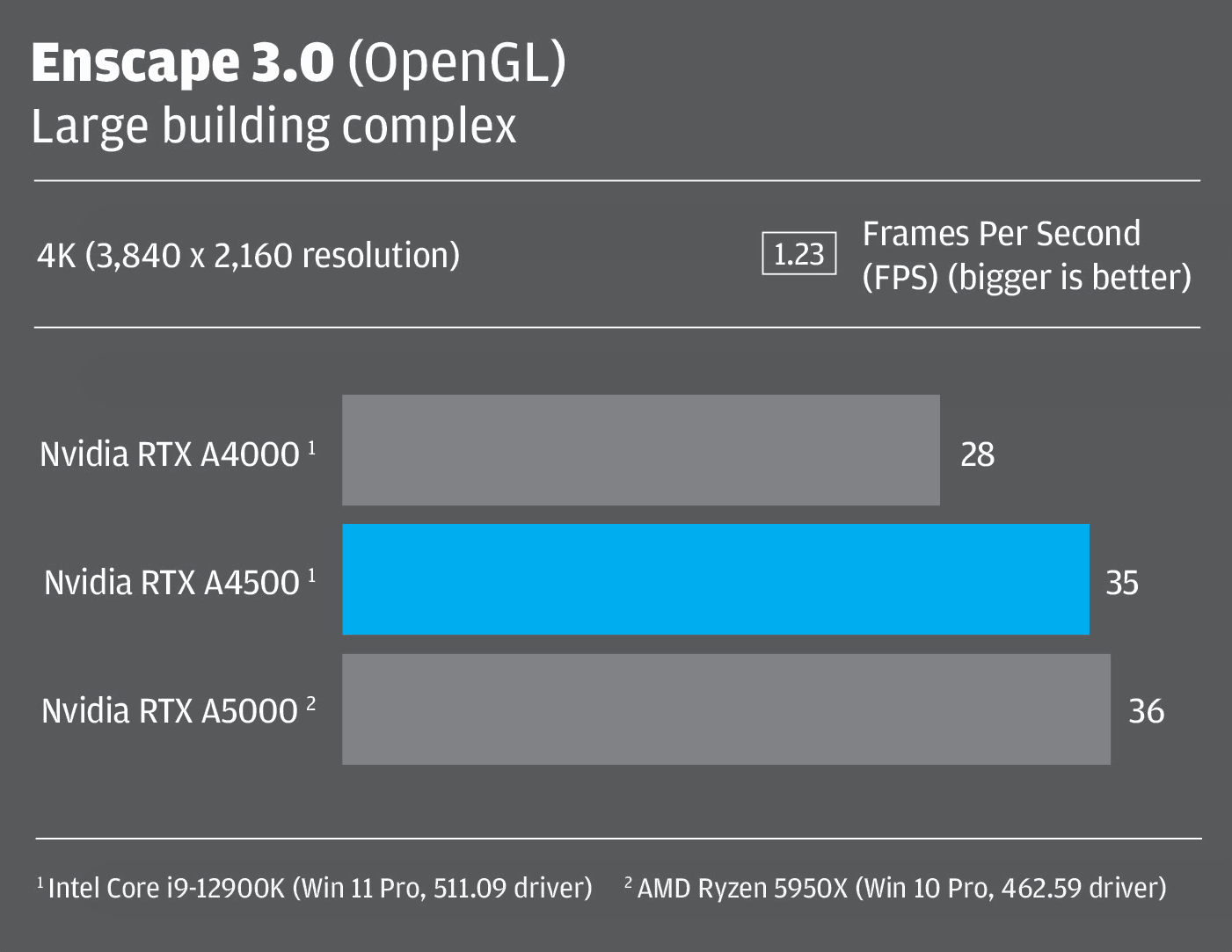Click the superscript 2 after "A5000"
This screenshot has width=1232, height=952.
click(311, 704)
